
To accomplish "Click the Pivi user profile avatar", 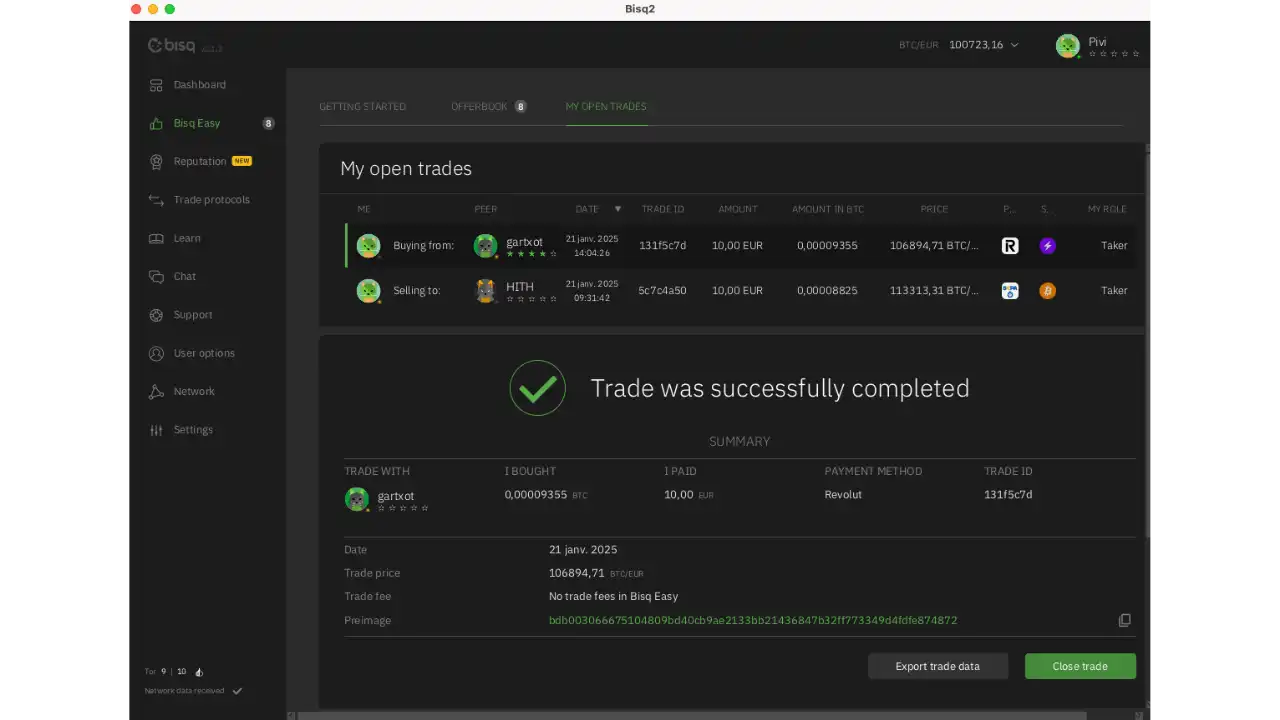I will (x=1067, y=46).
